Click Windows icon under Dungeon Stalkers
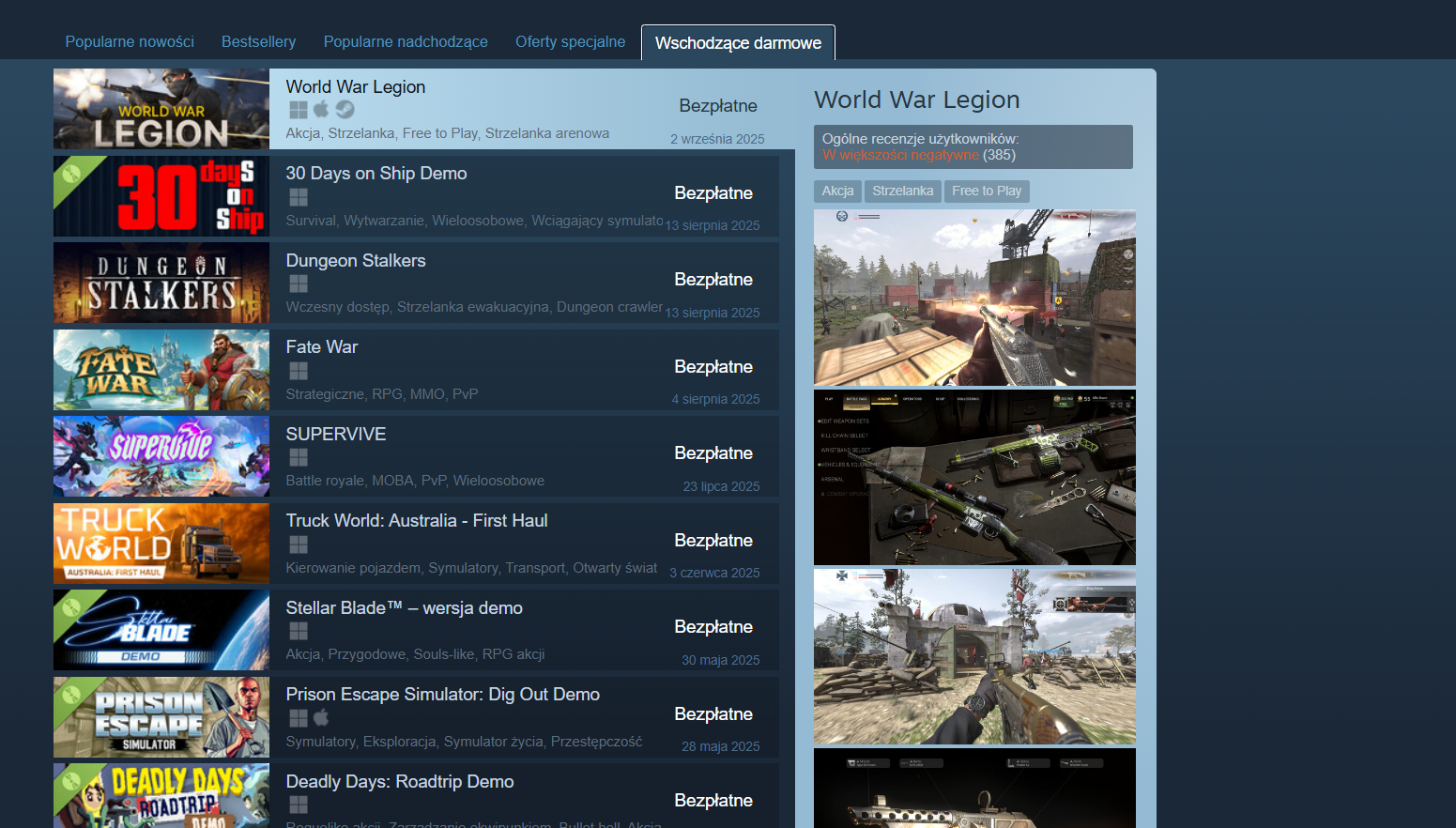The width and height of the screenshot is (1456, 828). [299, 284]
